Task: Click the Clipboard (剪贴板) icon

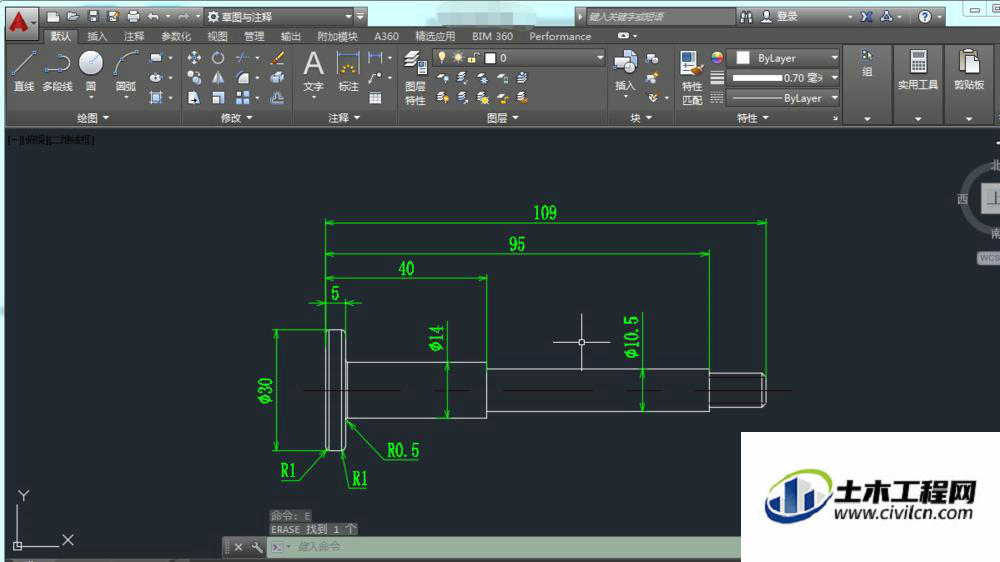Action: point(969,63)
